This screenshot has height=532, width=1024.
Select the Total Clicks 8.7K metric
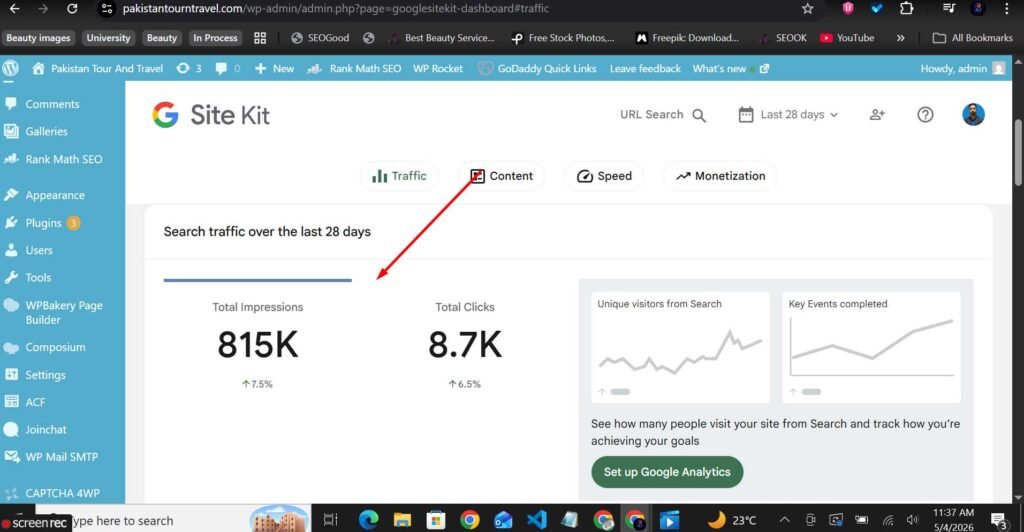[464, 344]
